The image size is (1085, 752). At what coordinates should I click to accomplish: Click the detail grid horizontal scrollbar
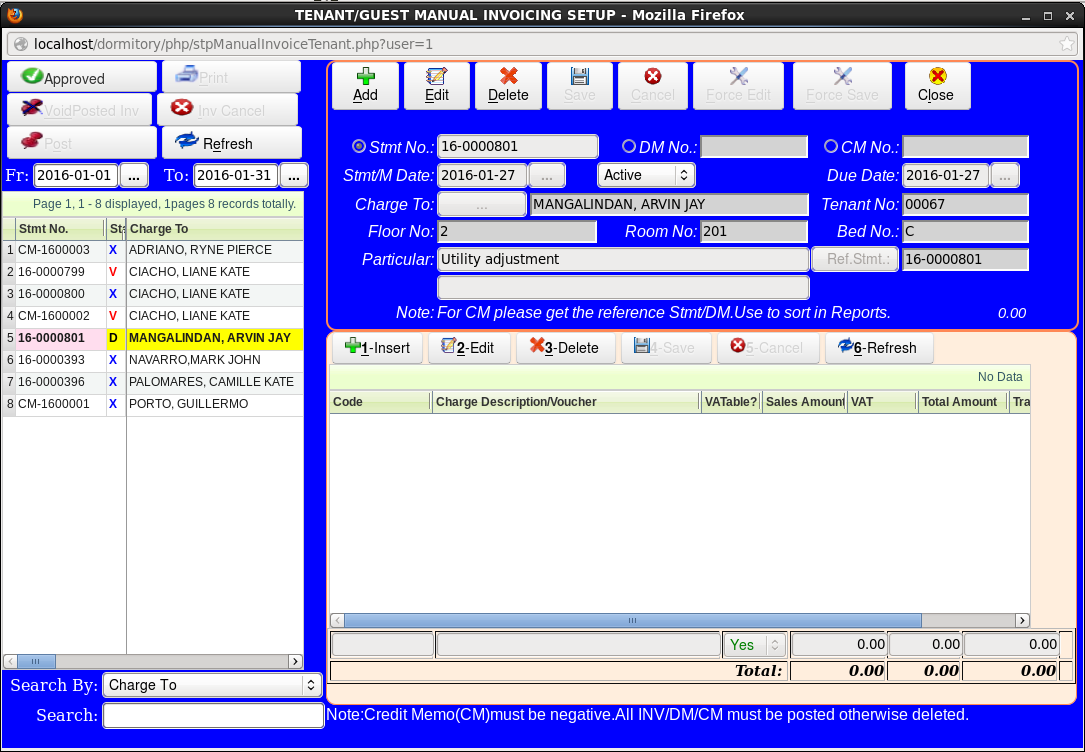click(x=633, y=620)
